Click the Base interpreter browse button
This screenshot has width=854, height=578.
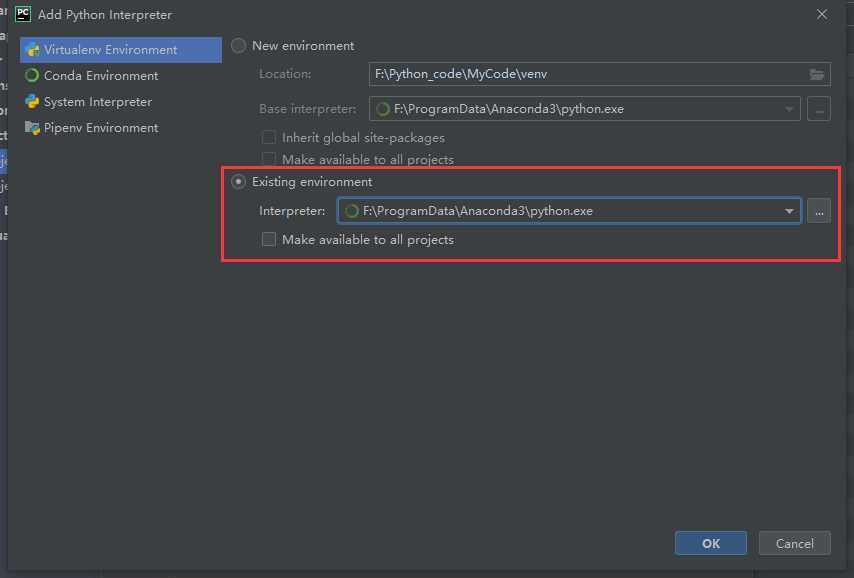(819, 109)
